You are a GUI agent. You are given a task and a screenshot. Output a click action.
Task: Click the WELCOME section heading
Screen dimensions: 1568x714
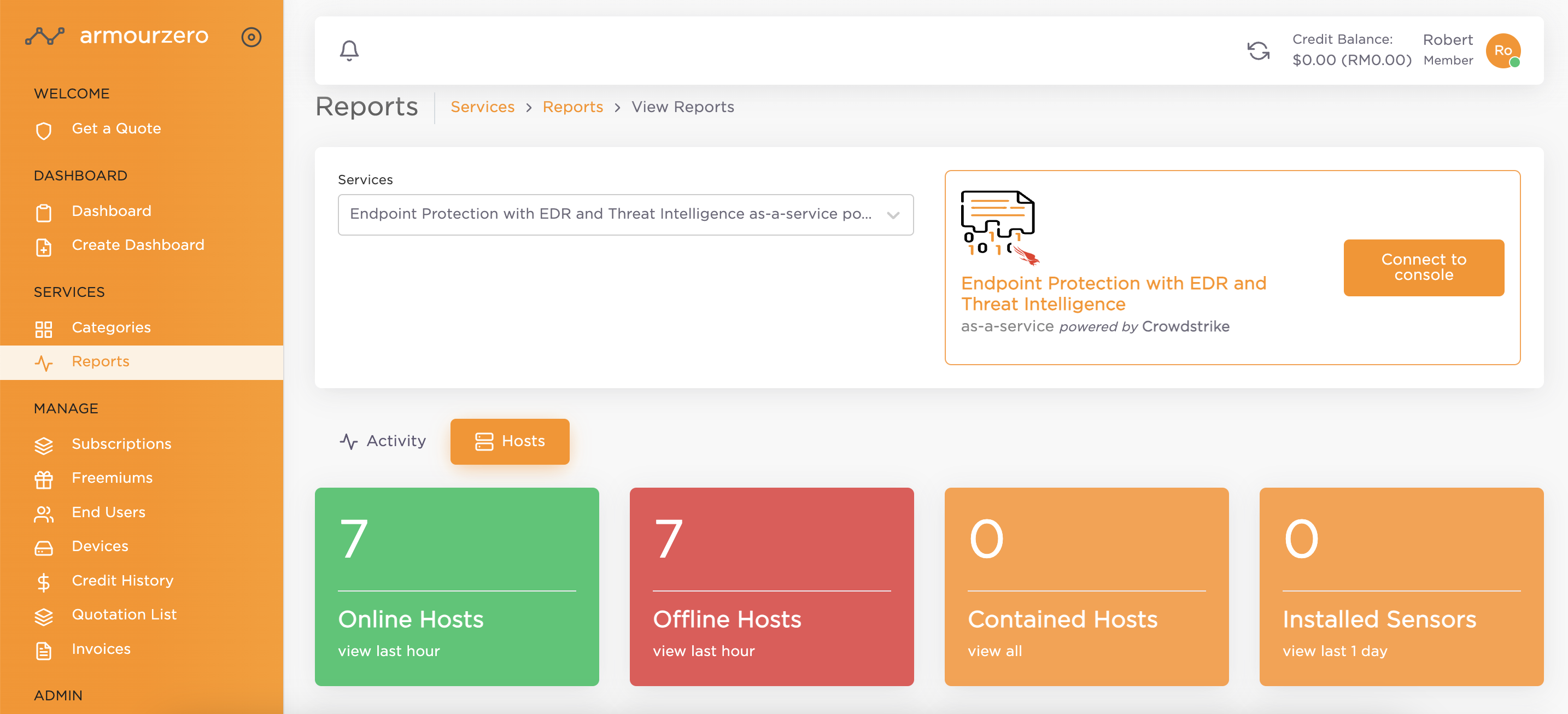tap(72, 93)
